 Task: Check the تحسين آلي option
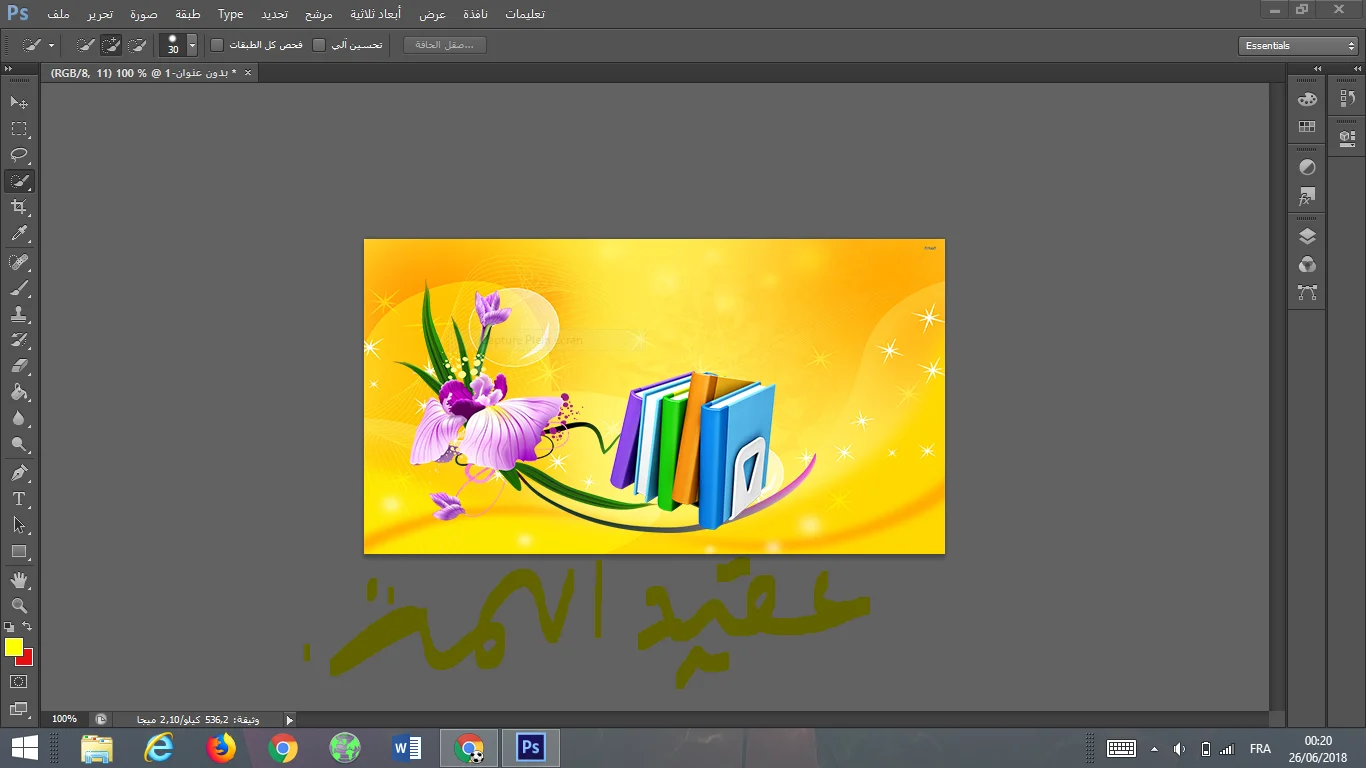pos(319,45)
